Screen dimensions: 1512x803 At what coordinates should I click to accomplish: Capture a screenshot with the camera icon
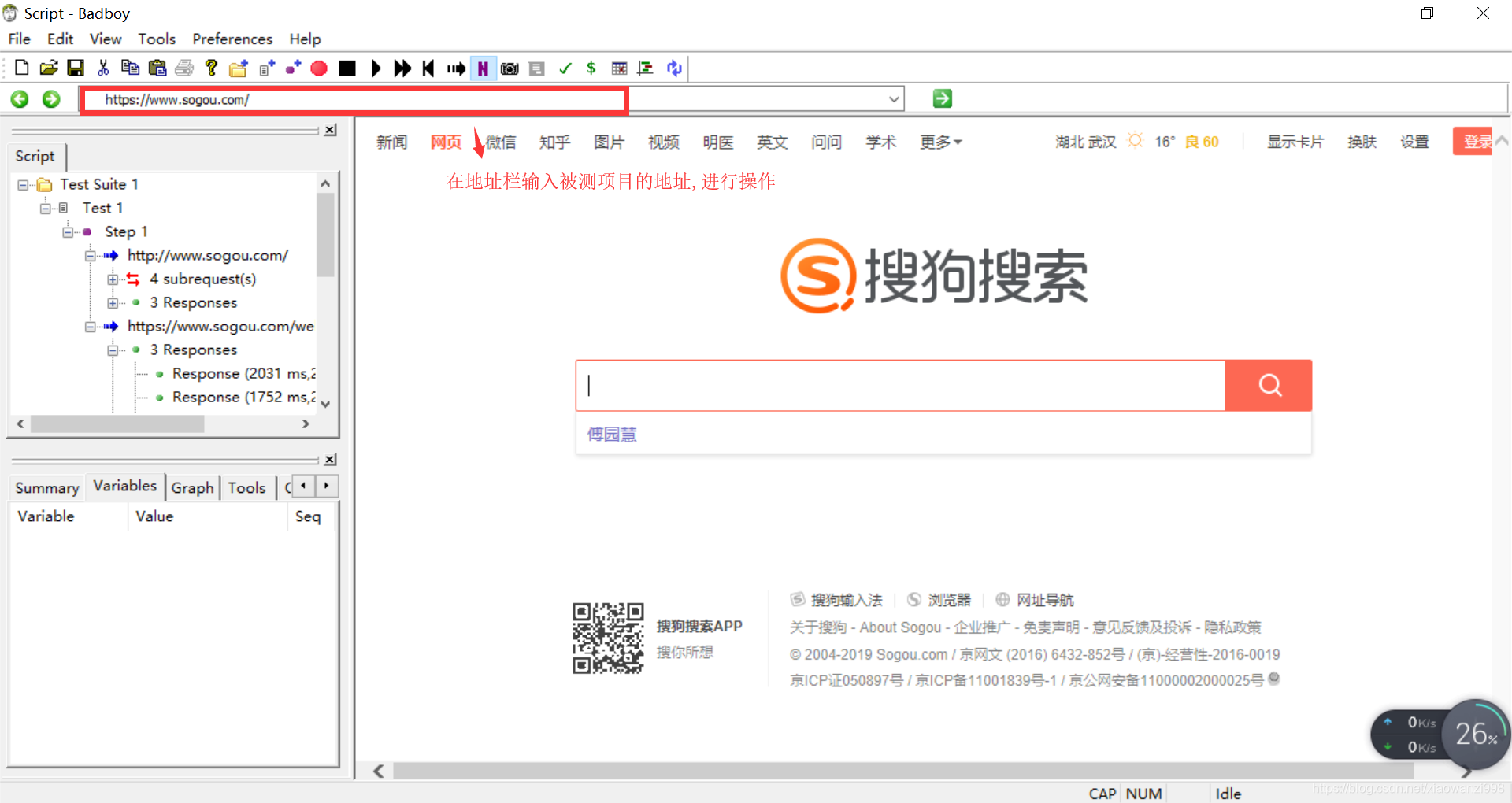[510, 68]
